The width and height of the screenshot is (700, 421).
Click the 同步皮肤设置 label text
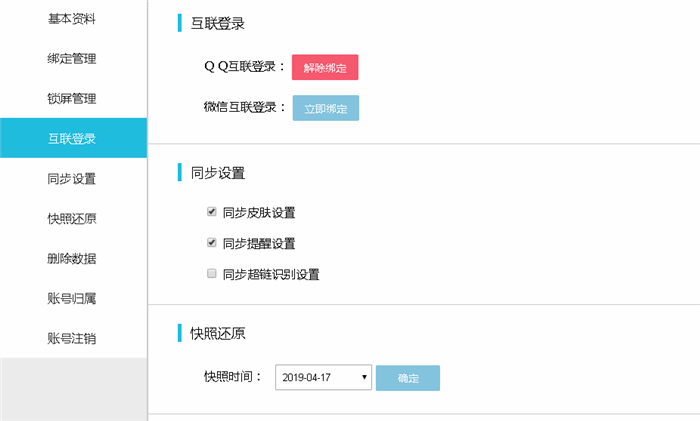(x=259, y=213)
